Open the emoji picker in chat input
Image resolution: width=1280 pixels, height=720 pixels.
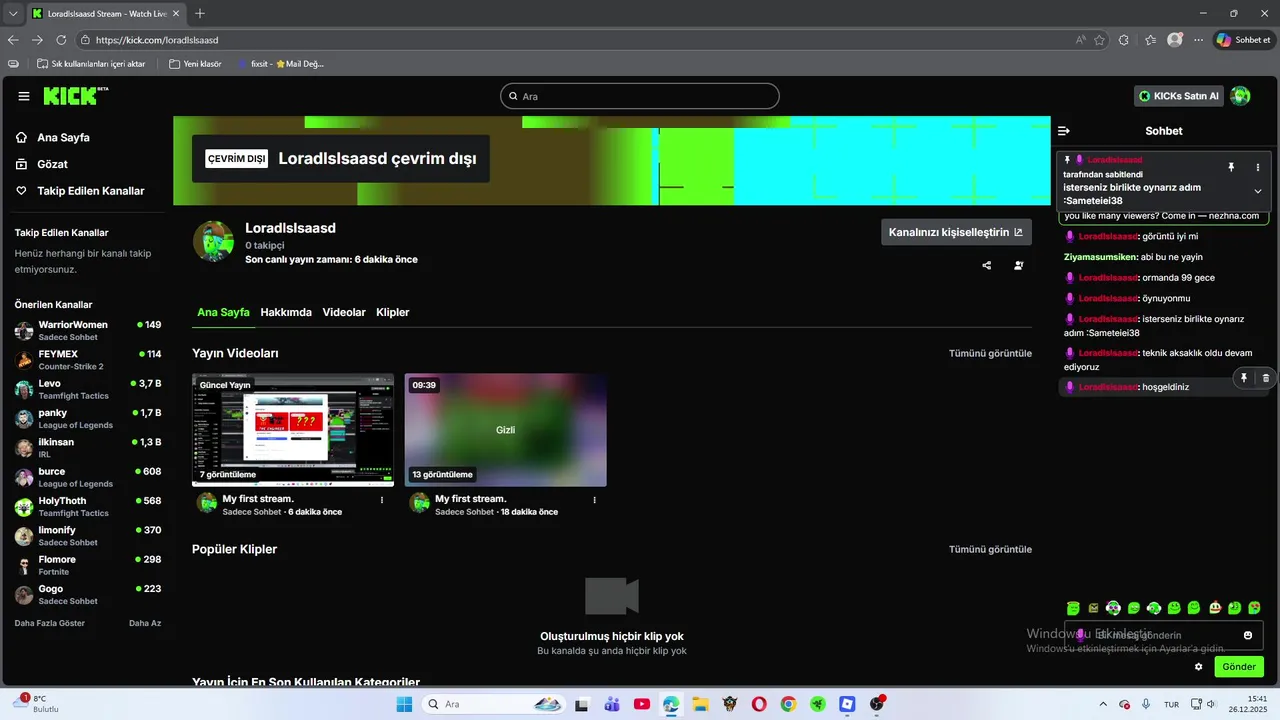click(x=1248, y=635)
